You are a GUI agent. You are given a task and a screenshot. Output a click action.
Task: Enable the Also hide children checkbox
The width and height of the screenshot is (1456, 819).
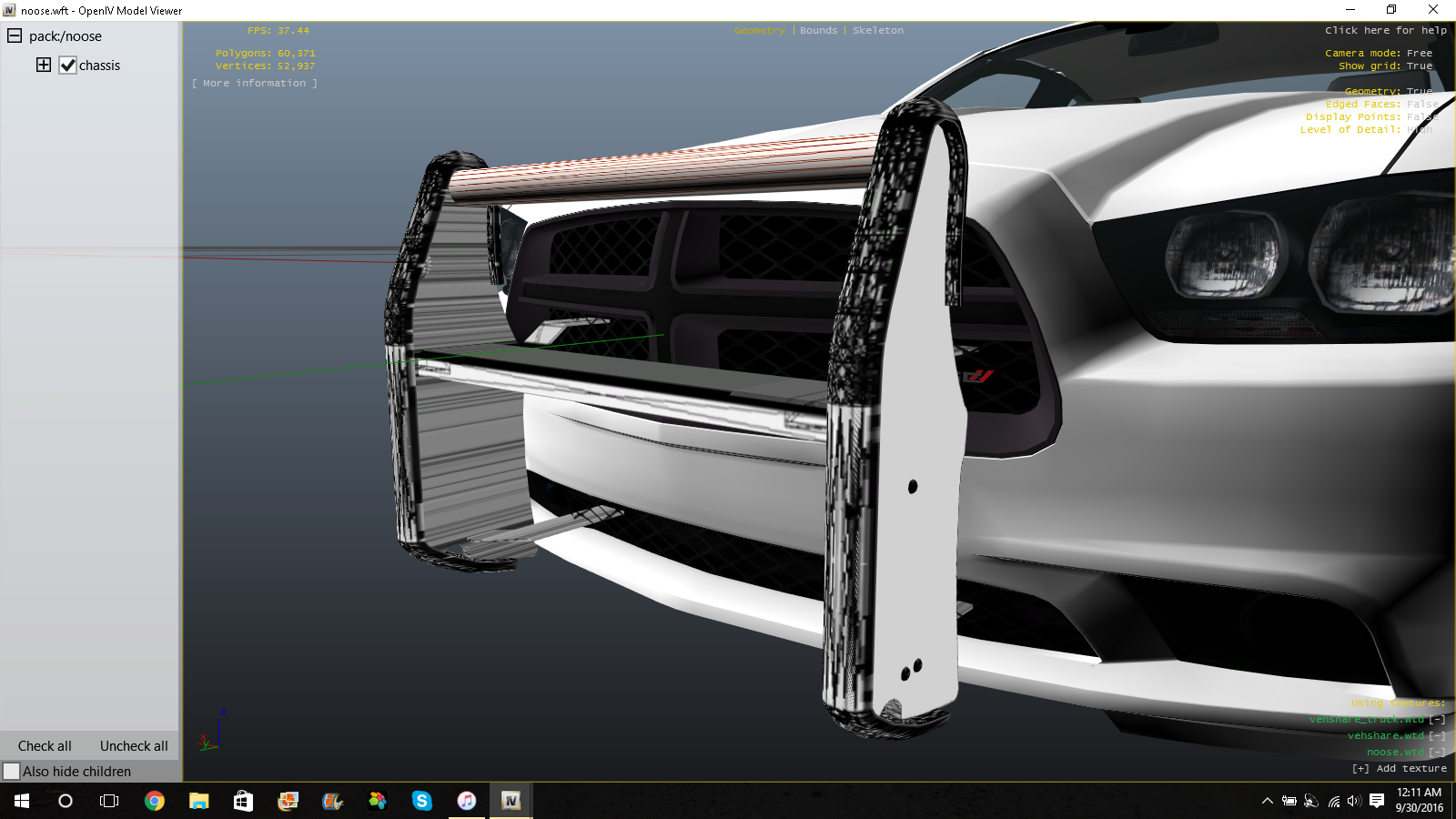[12, 772]
